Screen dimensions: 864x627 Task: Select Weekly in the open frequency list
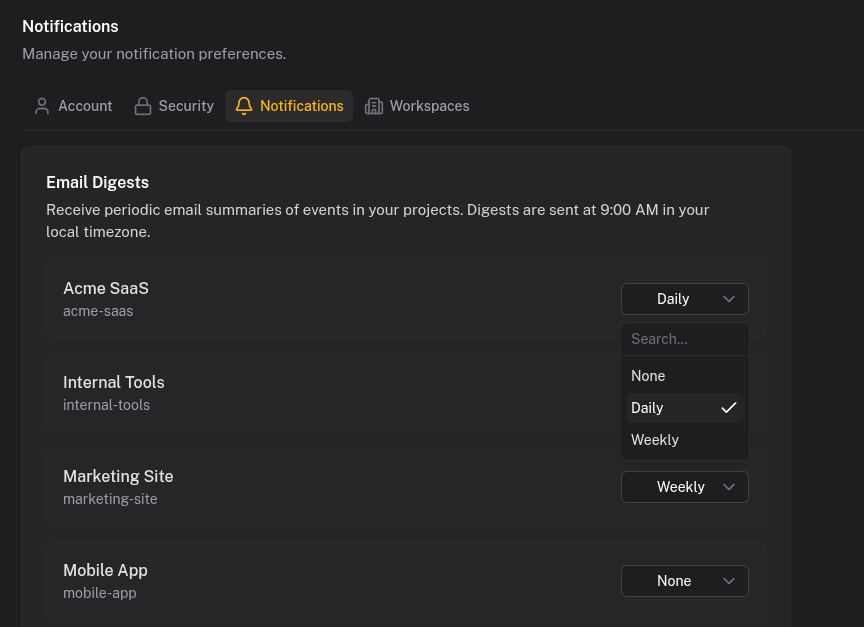click(x=655, y=440)
